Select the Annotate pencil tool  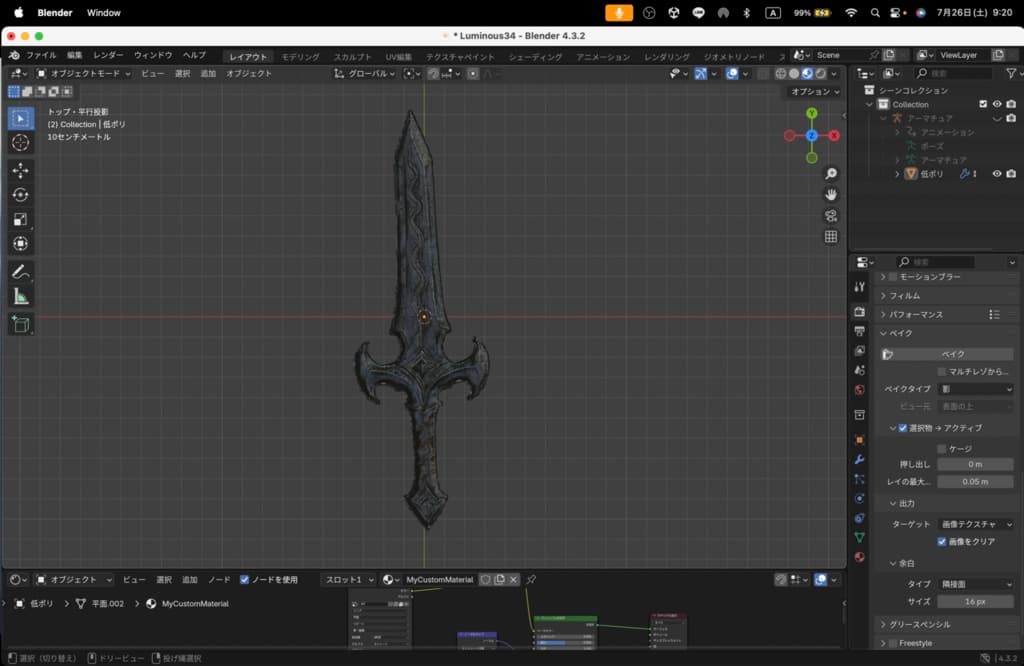[x=21, y=272]
